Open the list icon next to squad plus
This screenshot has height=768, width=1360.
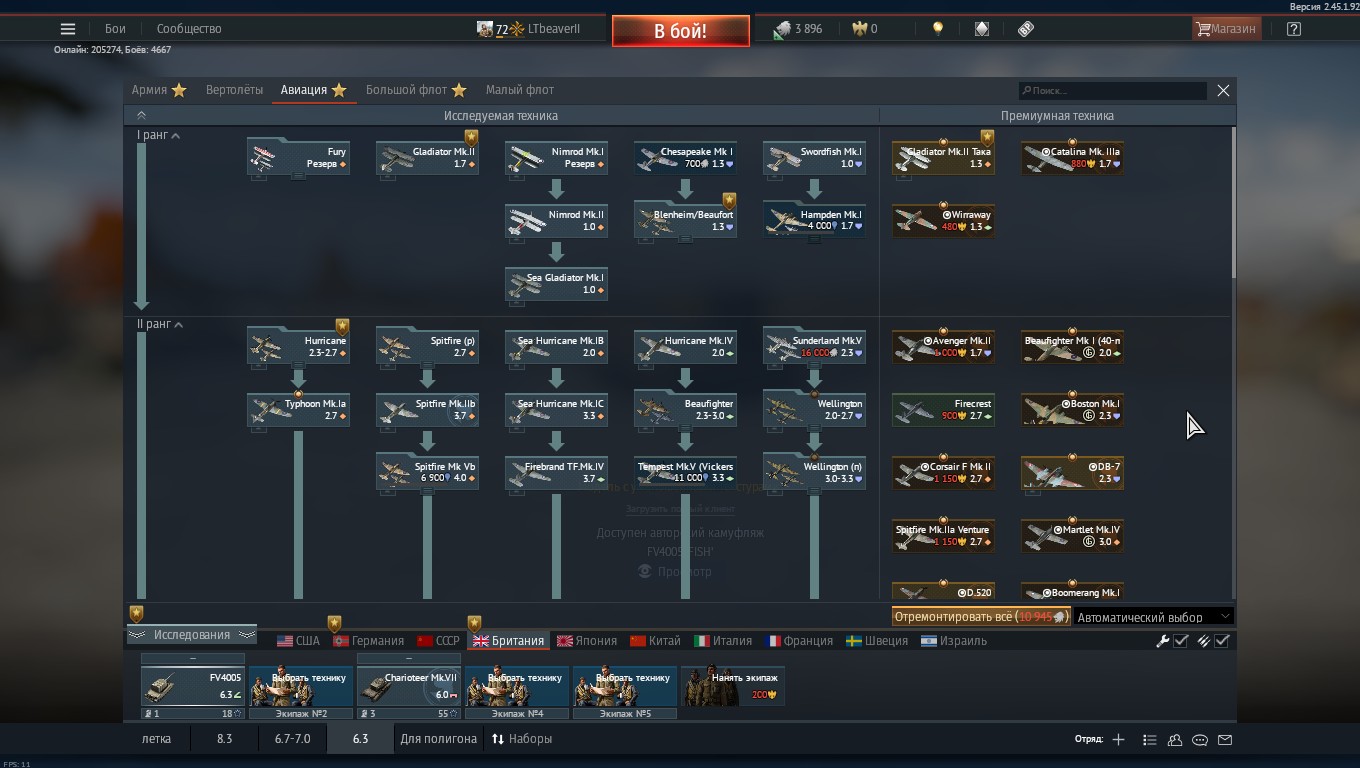[1149, 740]
